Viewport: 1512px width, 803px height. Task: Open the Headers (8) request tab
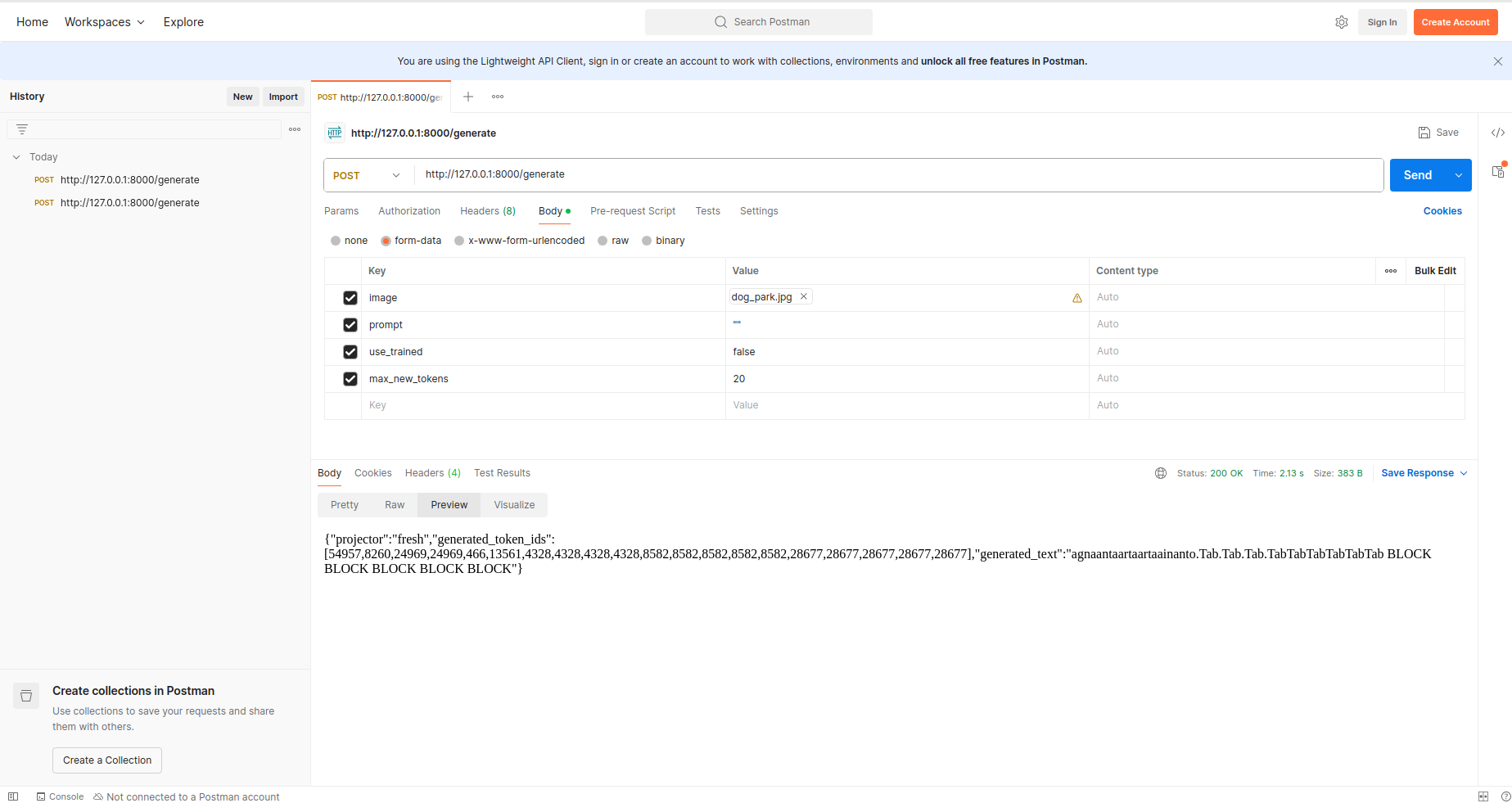[488, 211]
